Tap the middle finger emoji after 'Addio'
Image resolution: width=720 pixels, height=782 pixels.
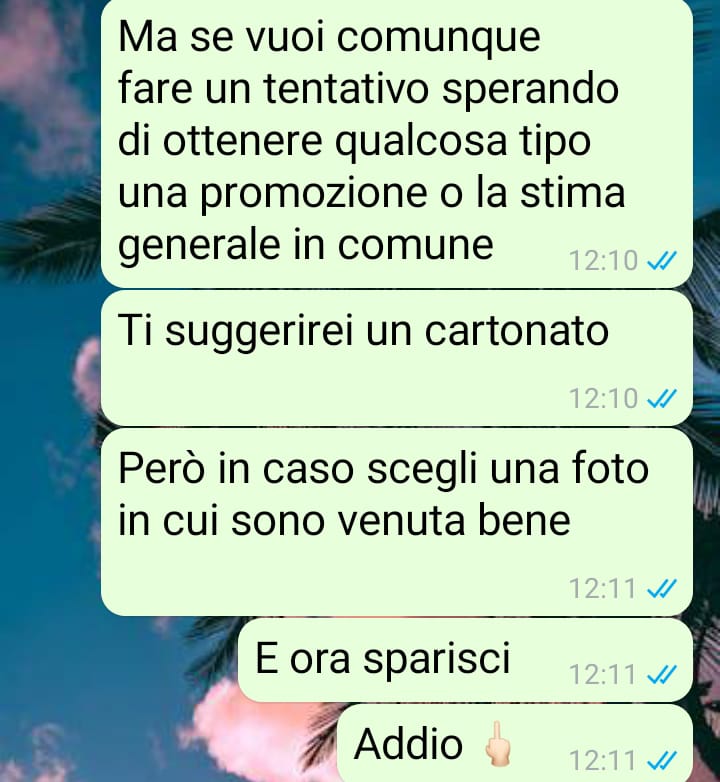click(x=497, y=743)
